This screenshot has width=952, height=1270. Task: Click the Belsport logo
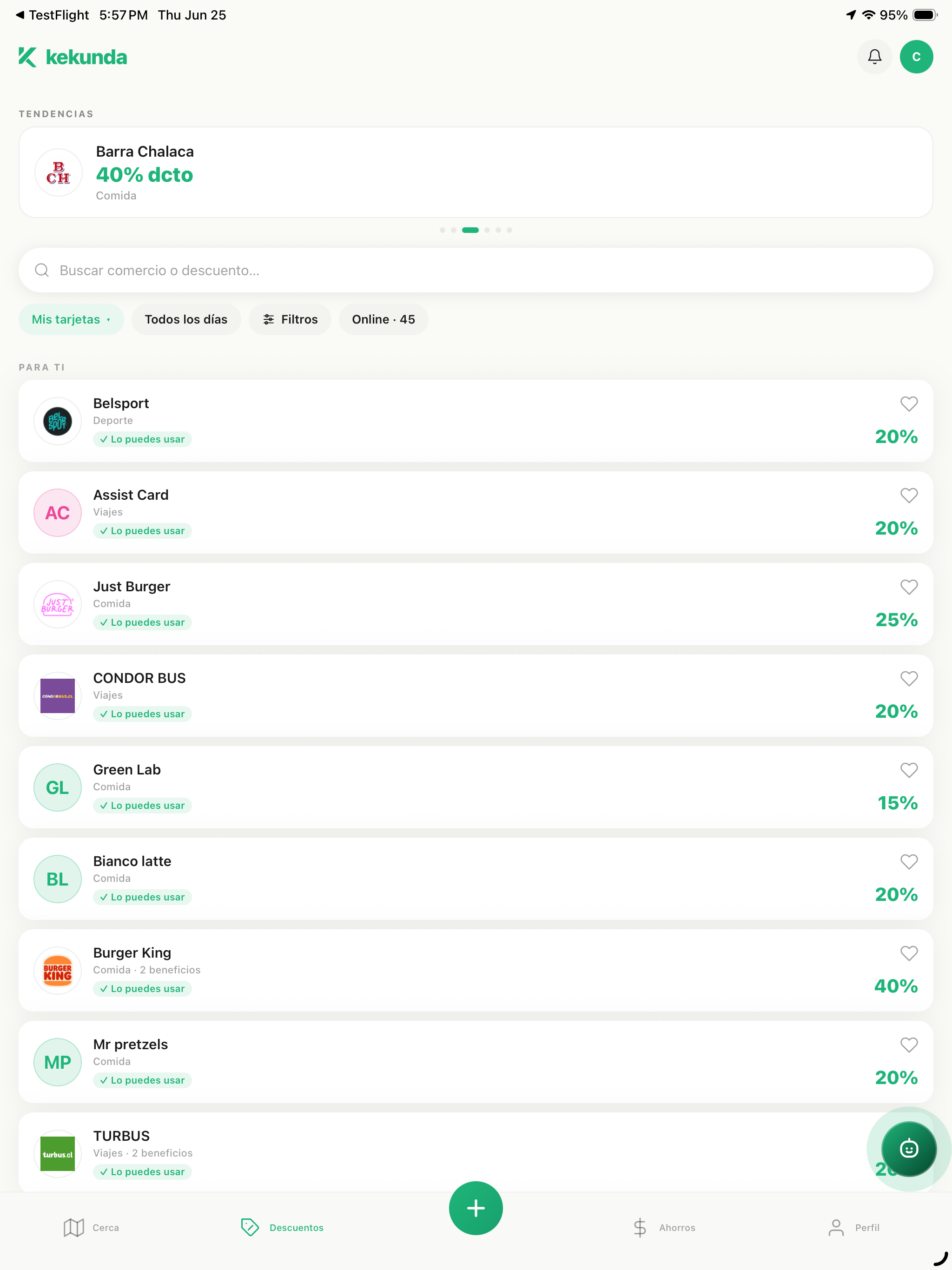coord(58,421)
